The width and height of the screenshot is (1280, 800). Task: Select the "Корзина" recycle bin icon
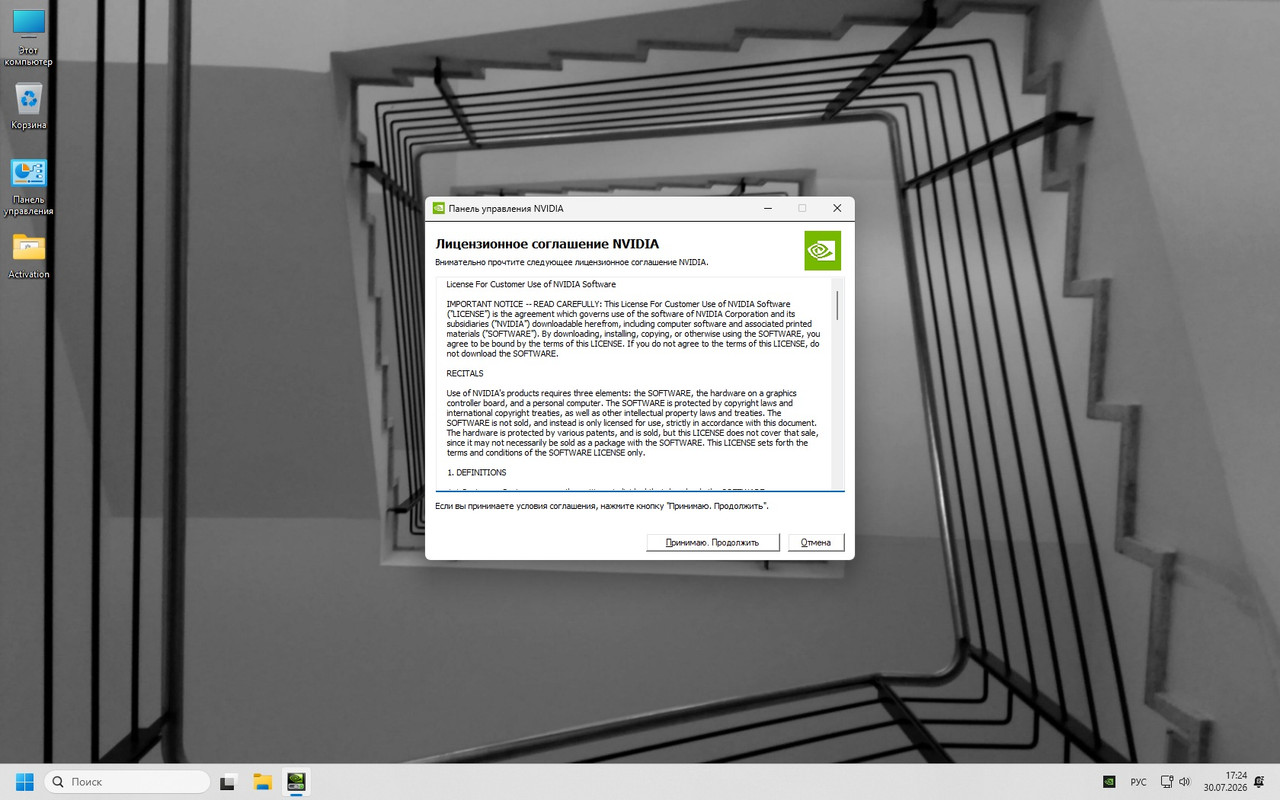(28, 107)
